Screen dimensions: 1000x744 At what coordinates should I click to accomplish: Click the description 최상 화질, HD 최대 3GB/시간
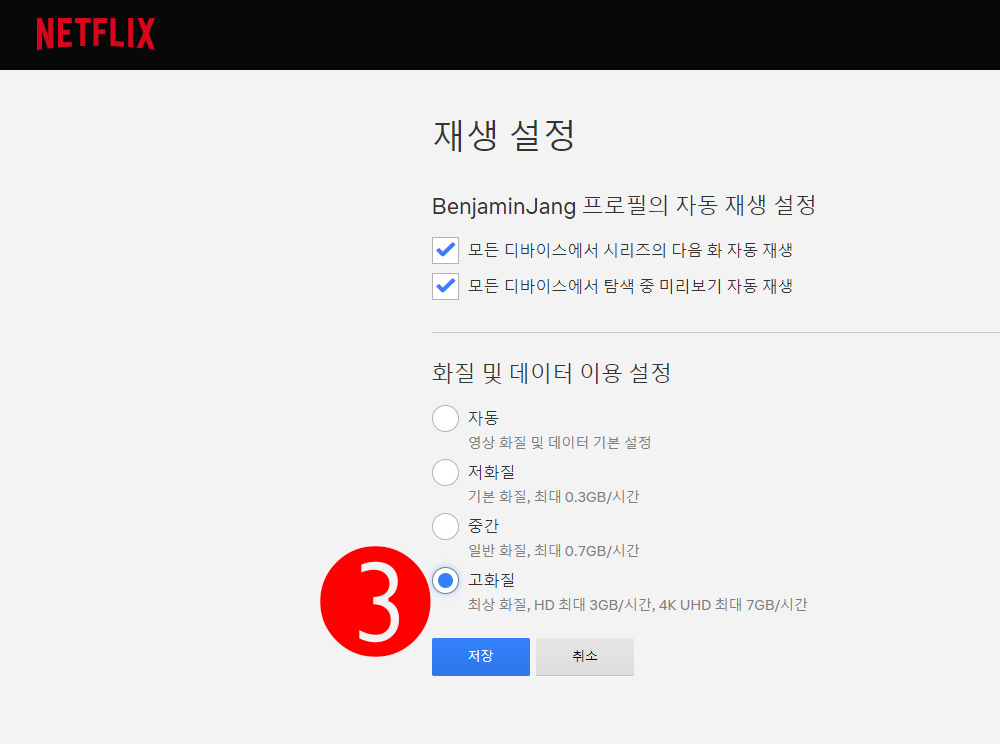[560, 604]
